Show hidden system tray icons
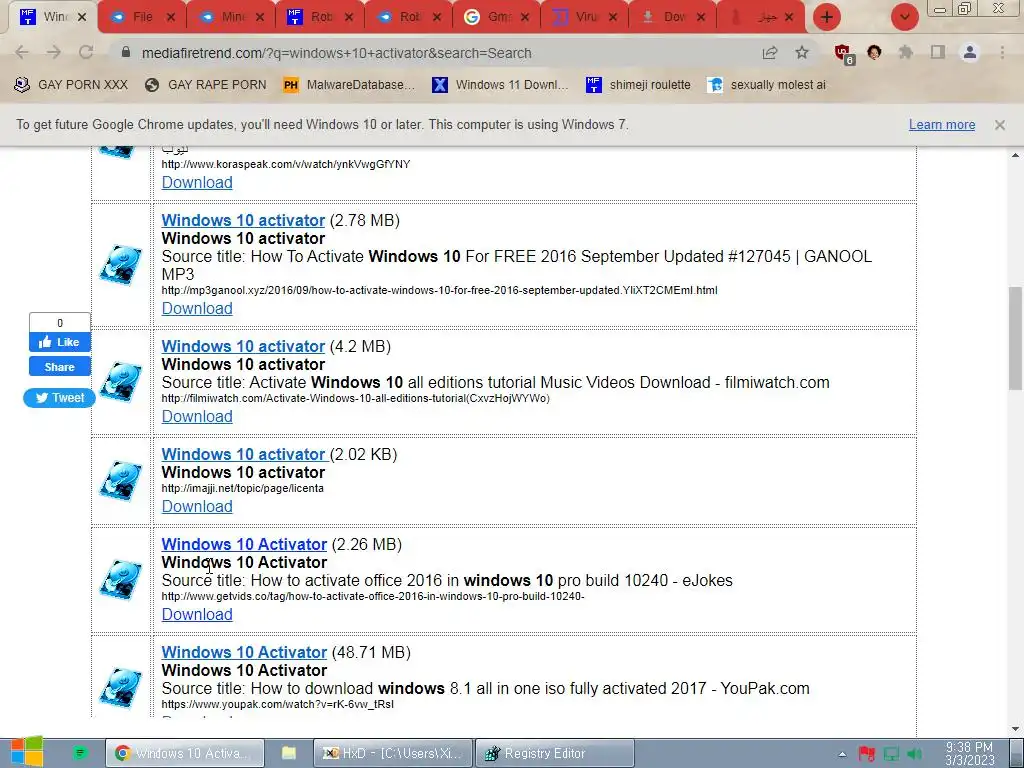This screenshot has width=1024, height=768. [x=842, y=754]
